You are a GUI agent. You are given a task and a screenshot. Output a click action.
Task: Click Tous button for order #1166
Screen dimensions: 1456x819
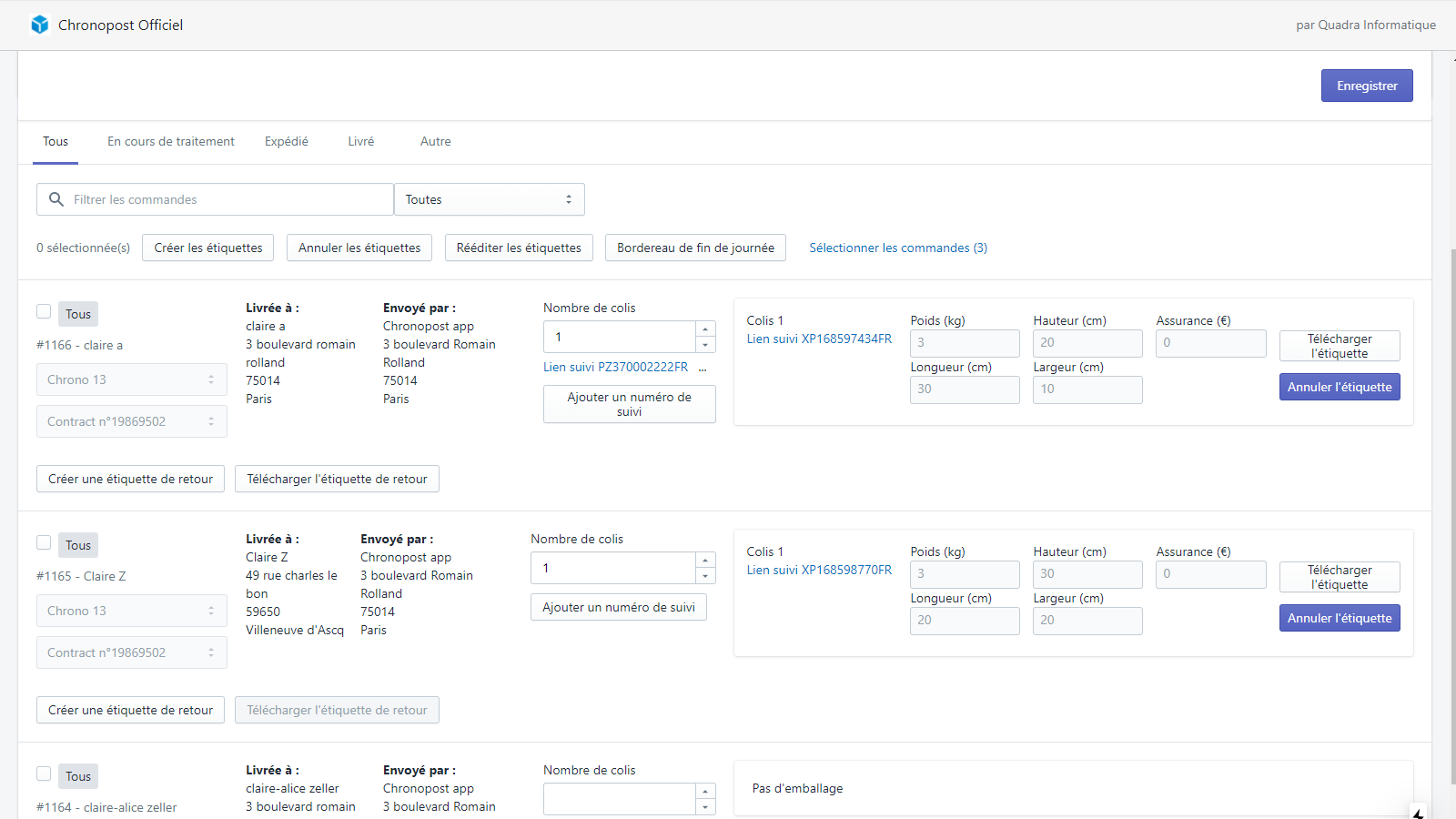(78, 314)
